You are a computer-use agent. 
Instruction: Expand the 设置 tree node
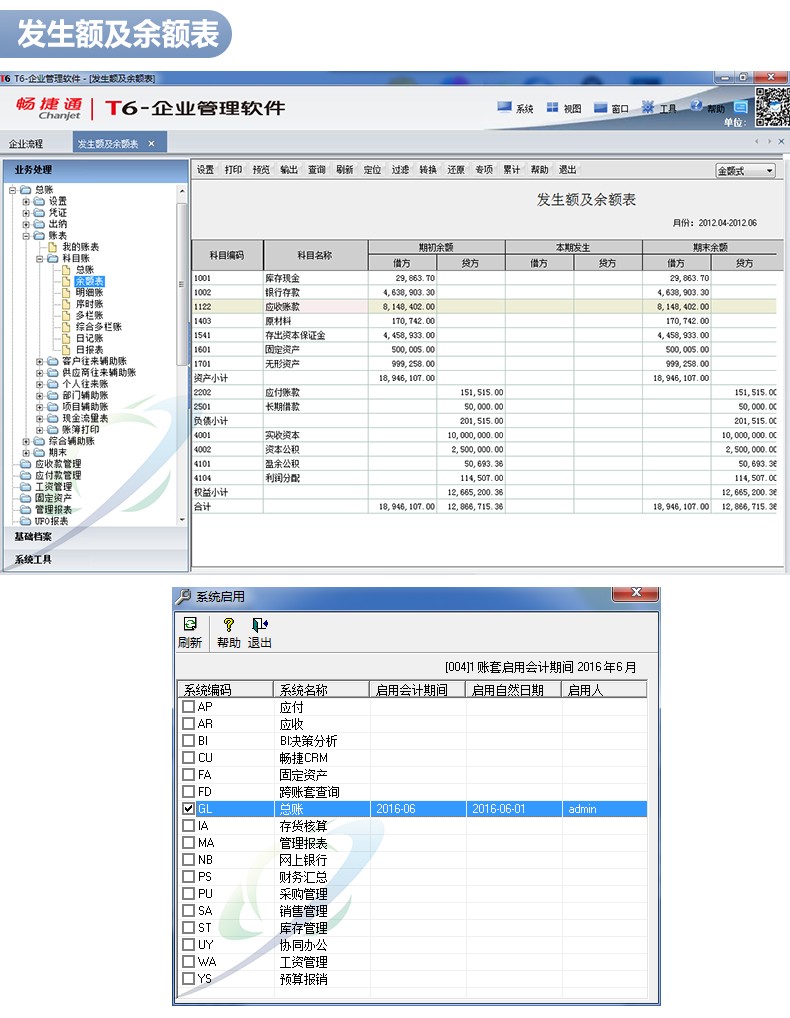26,201
